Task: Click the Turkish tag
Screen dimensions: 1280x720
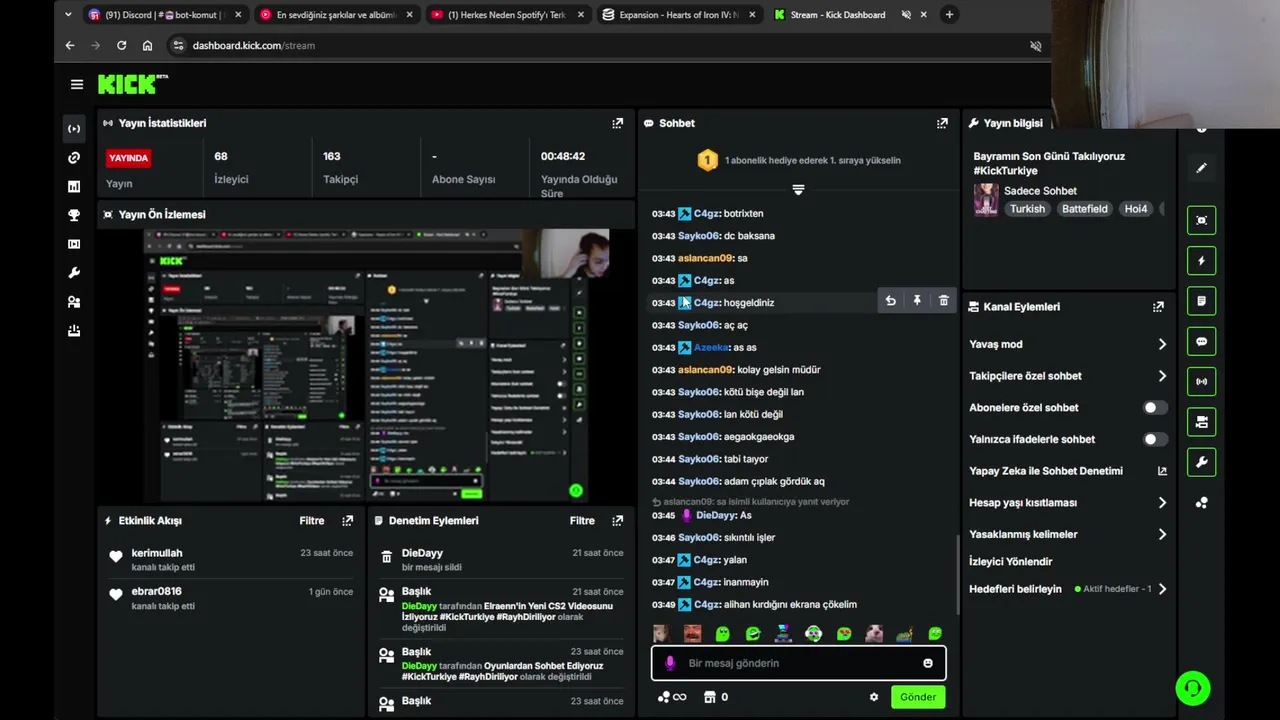Action: coord(1027,209)
